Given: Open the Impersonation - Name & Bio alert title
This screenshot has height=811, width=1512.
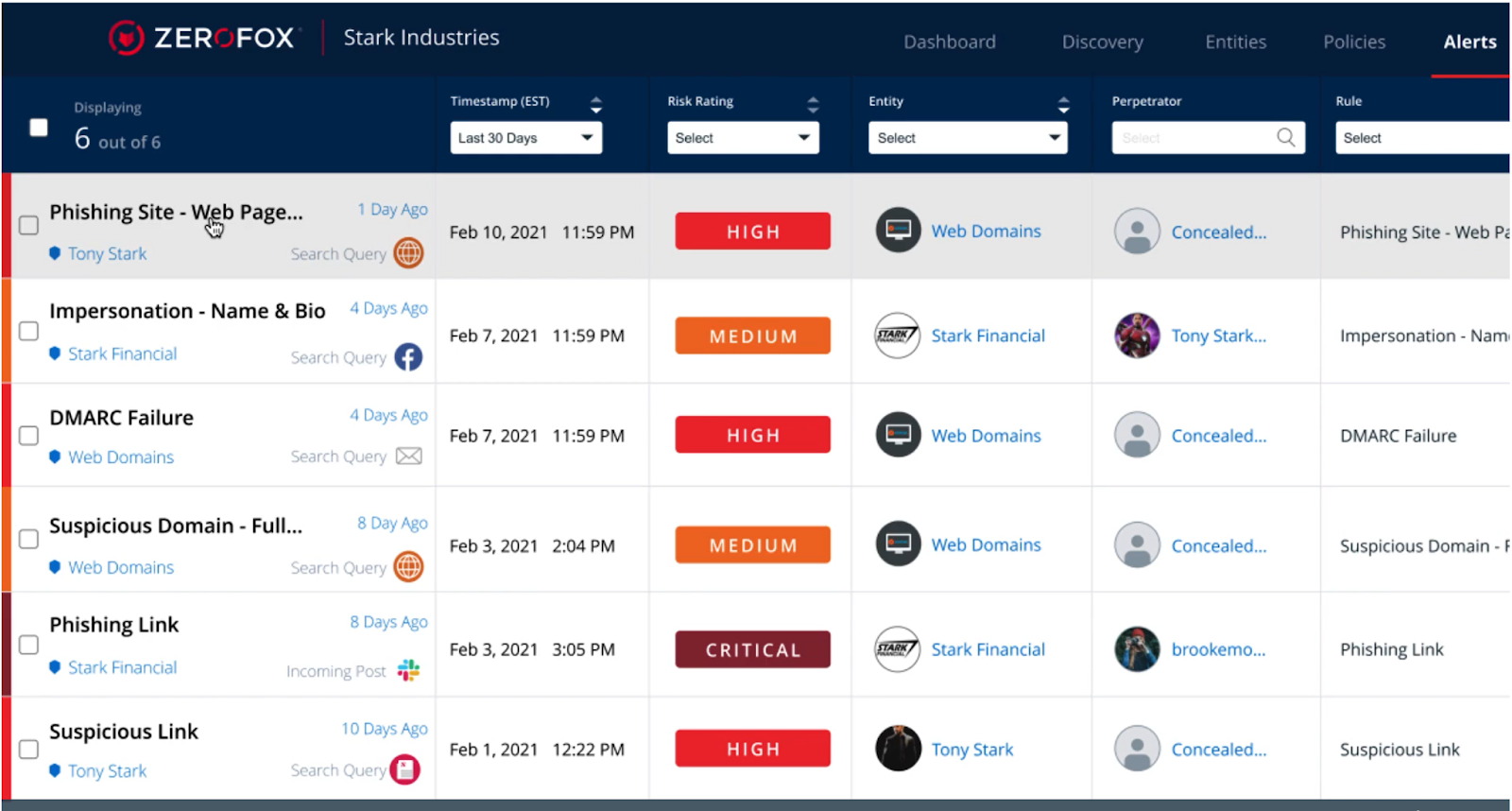Looking at the screenshot, I should pos(187,311).
